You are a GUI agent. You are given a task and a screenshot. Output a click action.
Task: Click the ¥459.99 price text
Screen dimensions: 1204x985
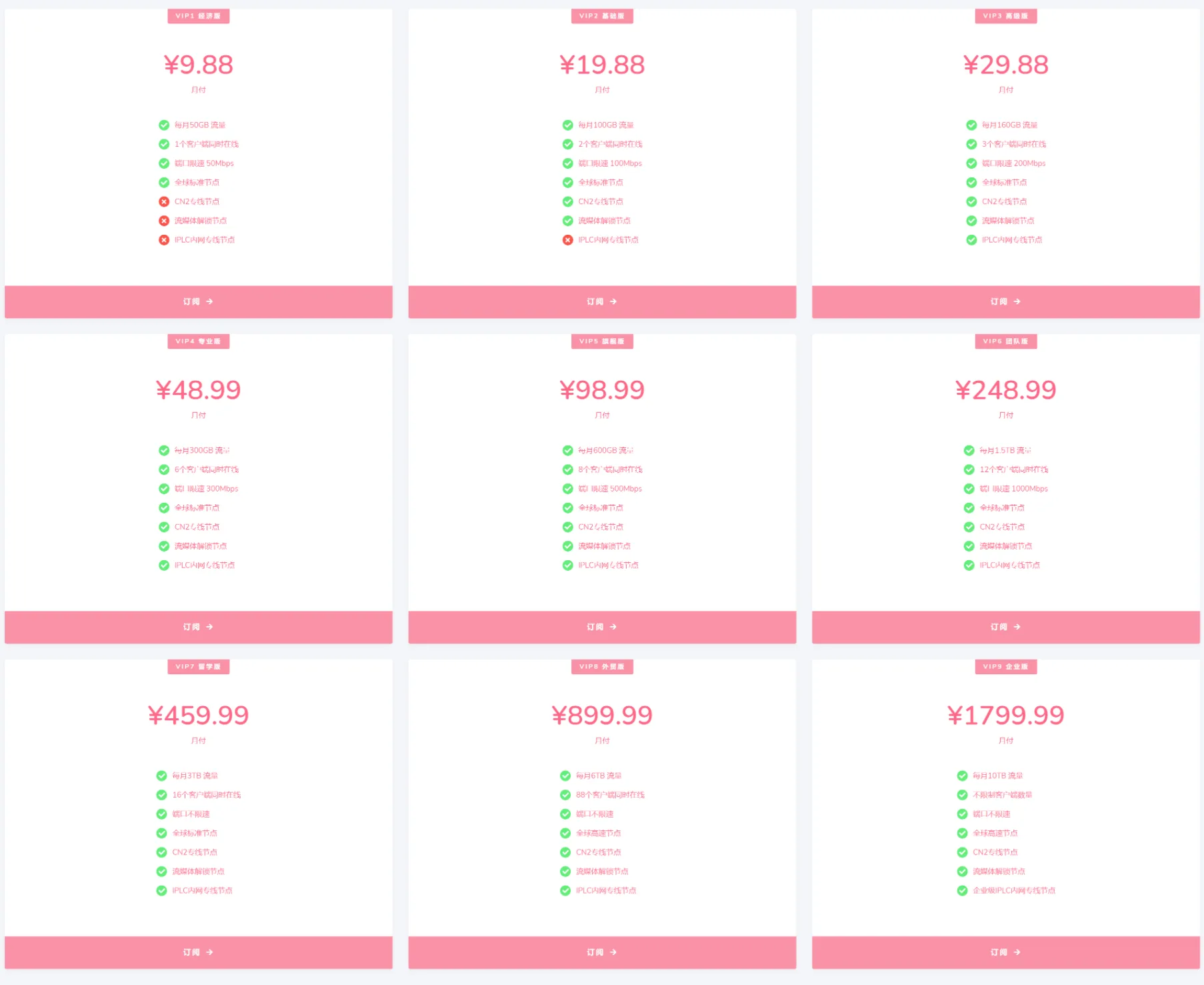point(198,716)
